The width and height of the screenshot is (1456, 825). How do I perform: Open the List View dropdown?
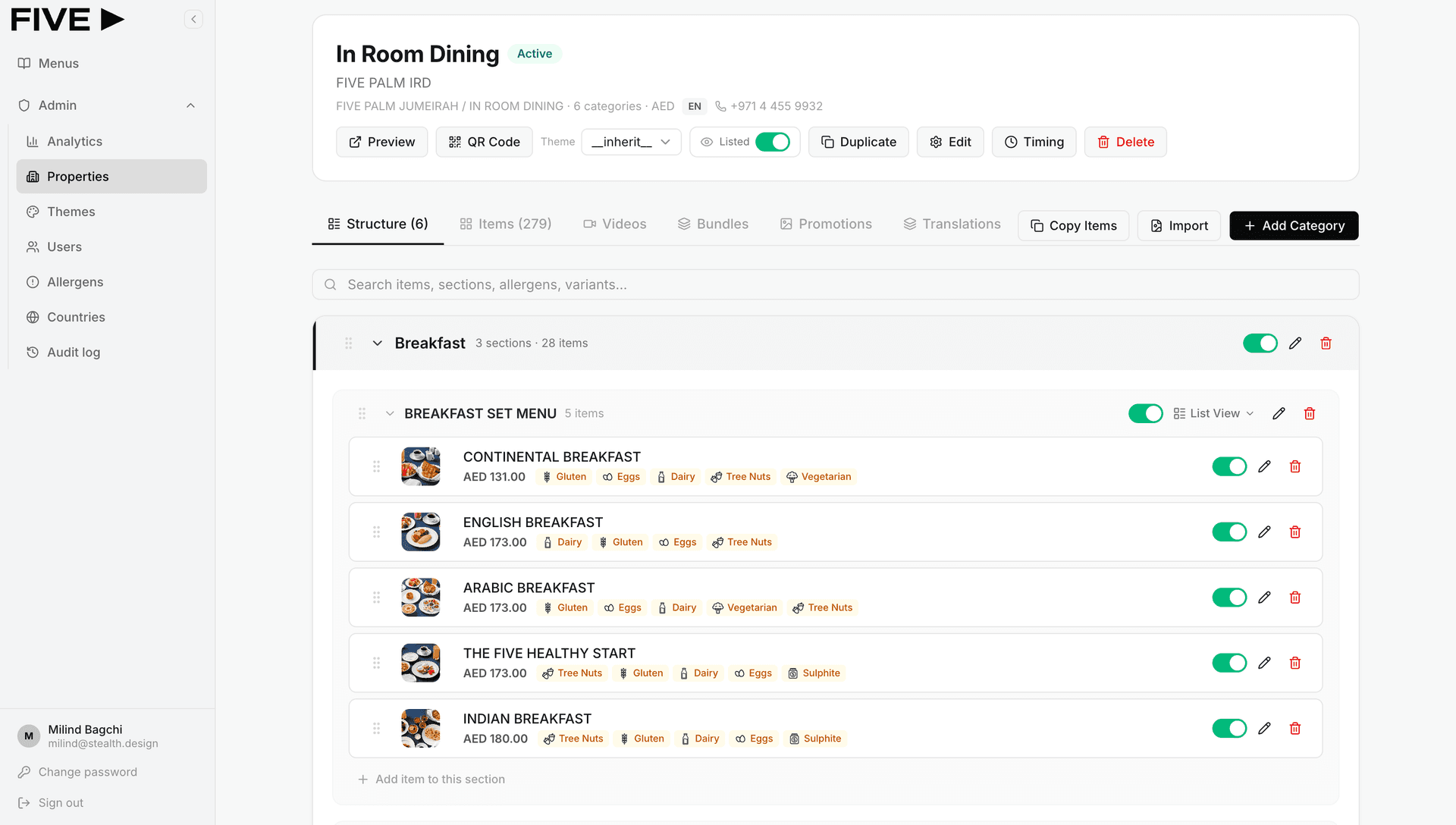coord(1213,413)
